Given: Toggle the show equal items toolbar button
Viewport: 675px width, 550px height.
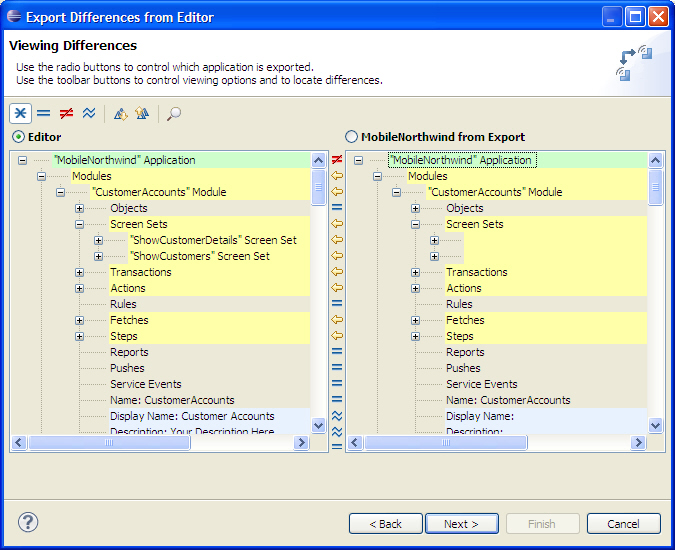Looking at the screenshot, I should [x=43, y=114].
